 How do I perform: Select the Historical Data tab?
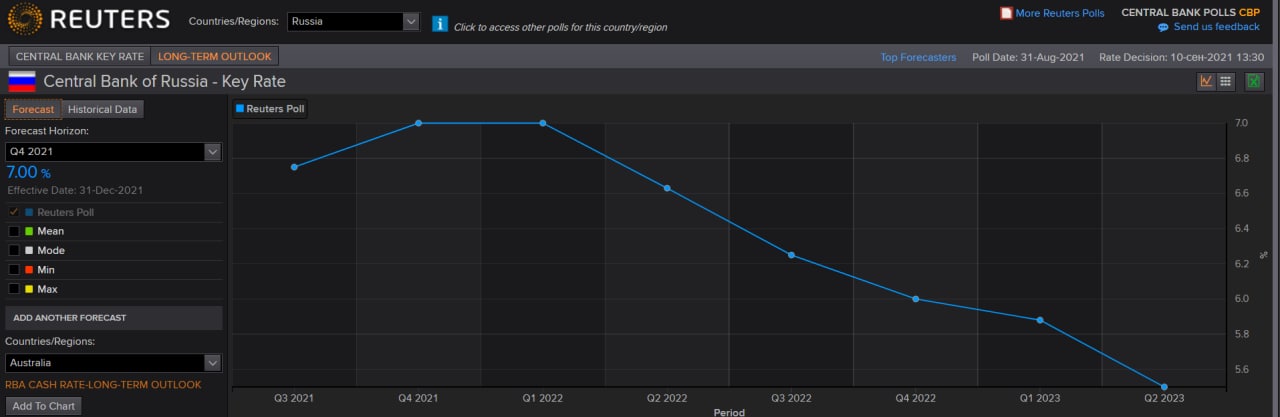click(102, 109)
